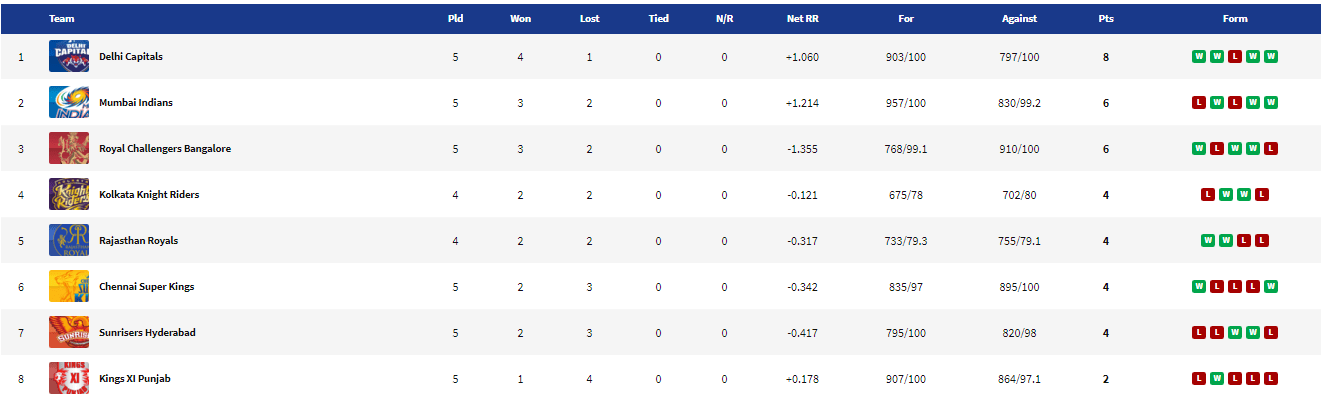Open the Delhi Capitals team name link
The width and height of the screenshot is (1321, 413).
[x=130, y=57]
